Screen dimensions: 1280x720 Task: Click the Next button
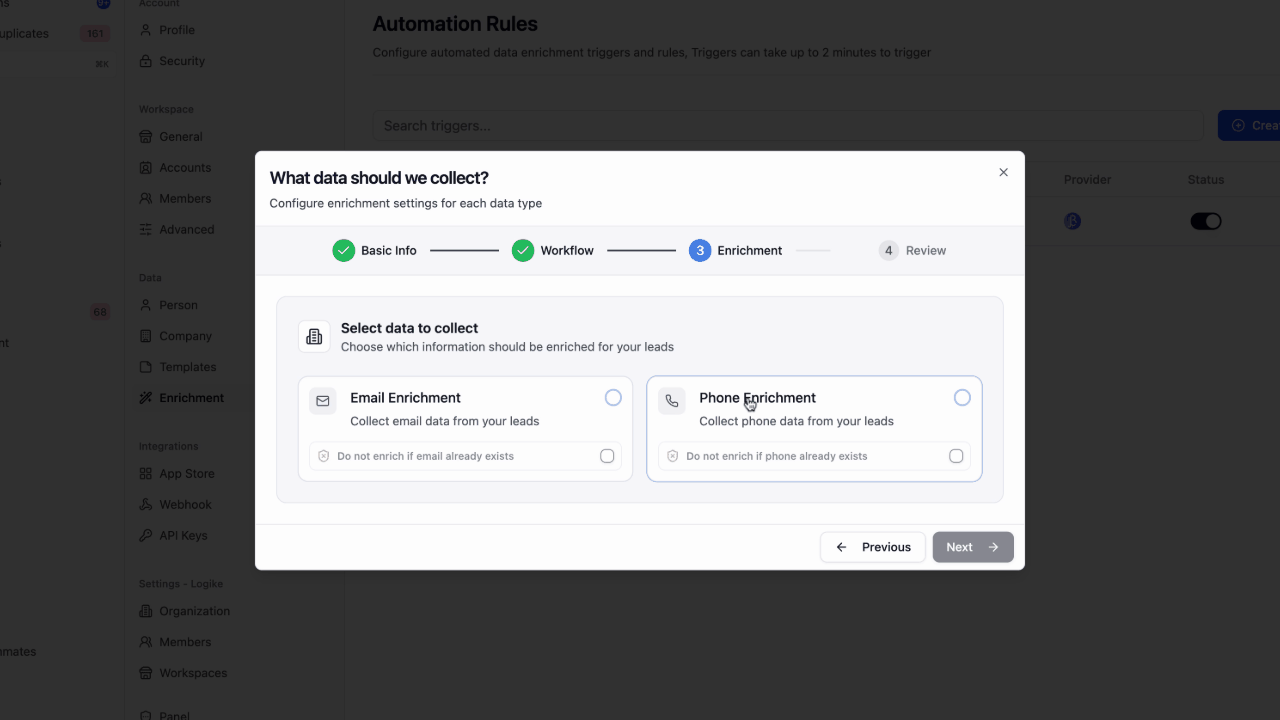[973, 547]
